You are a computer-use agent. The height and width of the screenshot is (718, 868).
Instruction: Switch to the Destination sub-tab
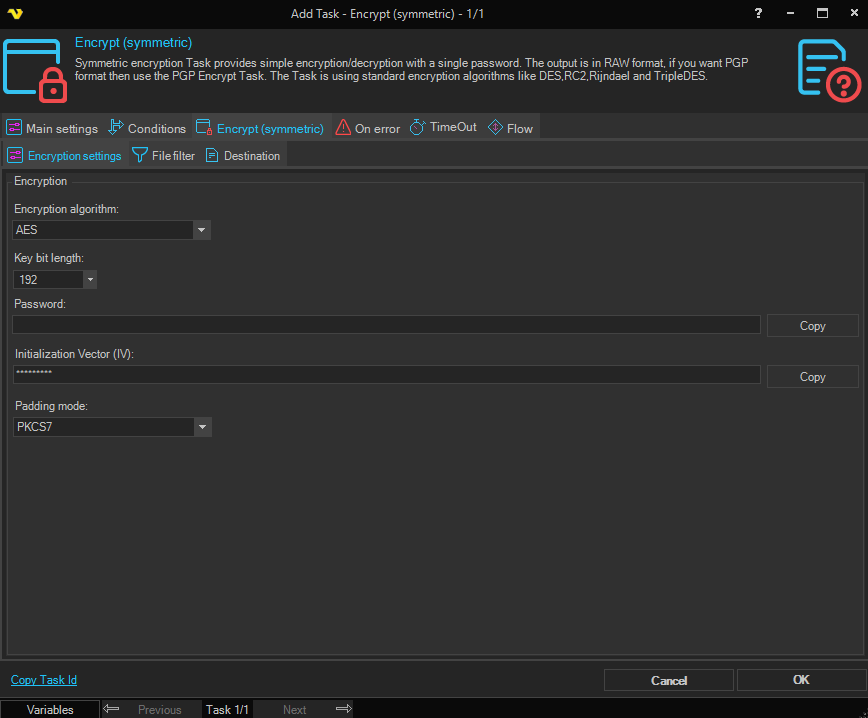243,156
